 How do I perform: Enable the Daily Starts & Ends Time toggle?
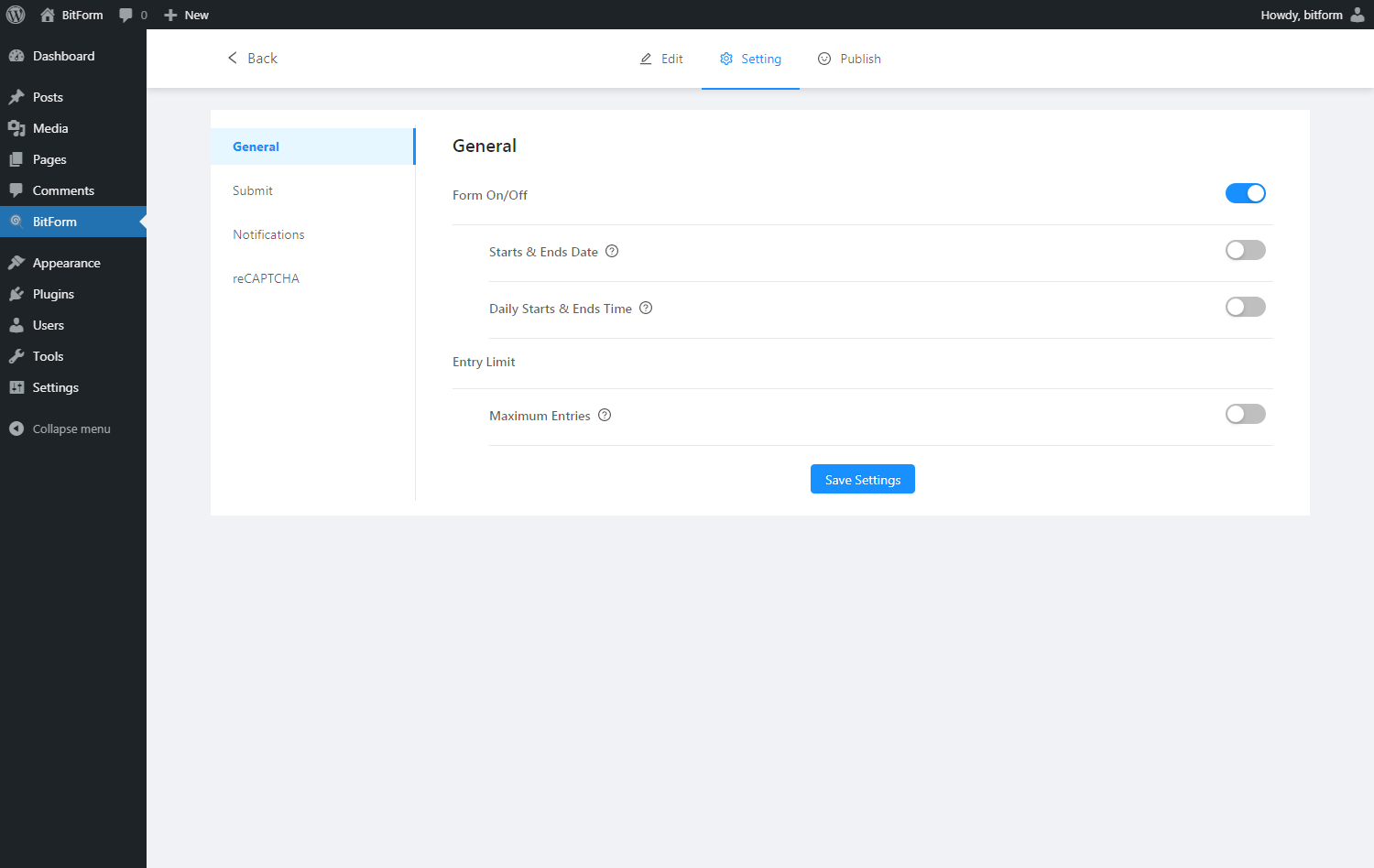pos(1246,307)
